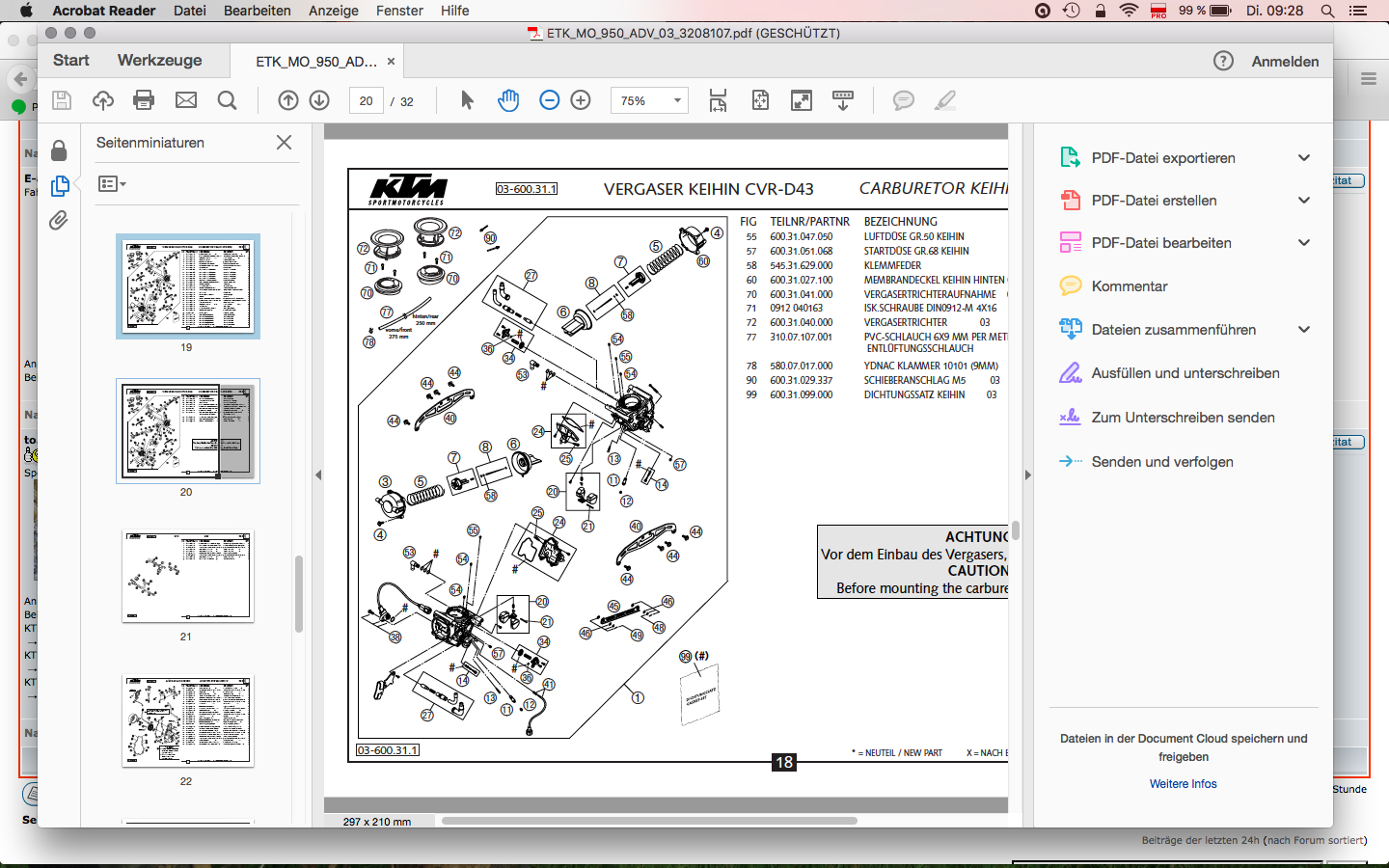Collapse the left navigation pane arrow
The height and width of the screenshot is (868, 1389).
pos(318,475)
